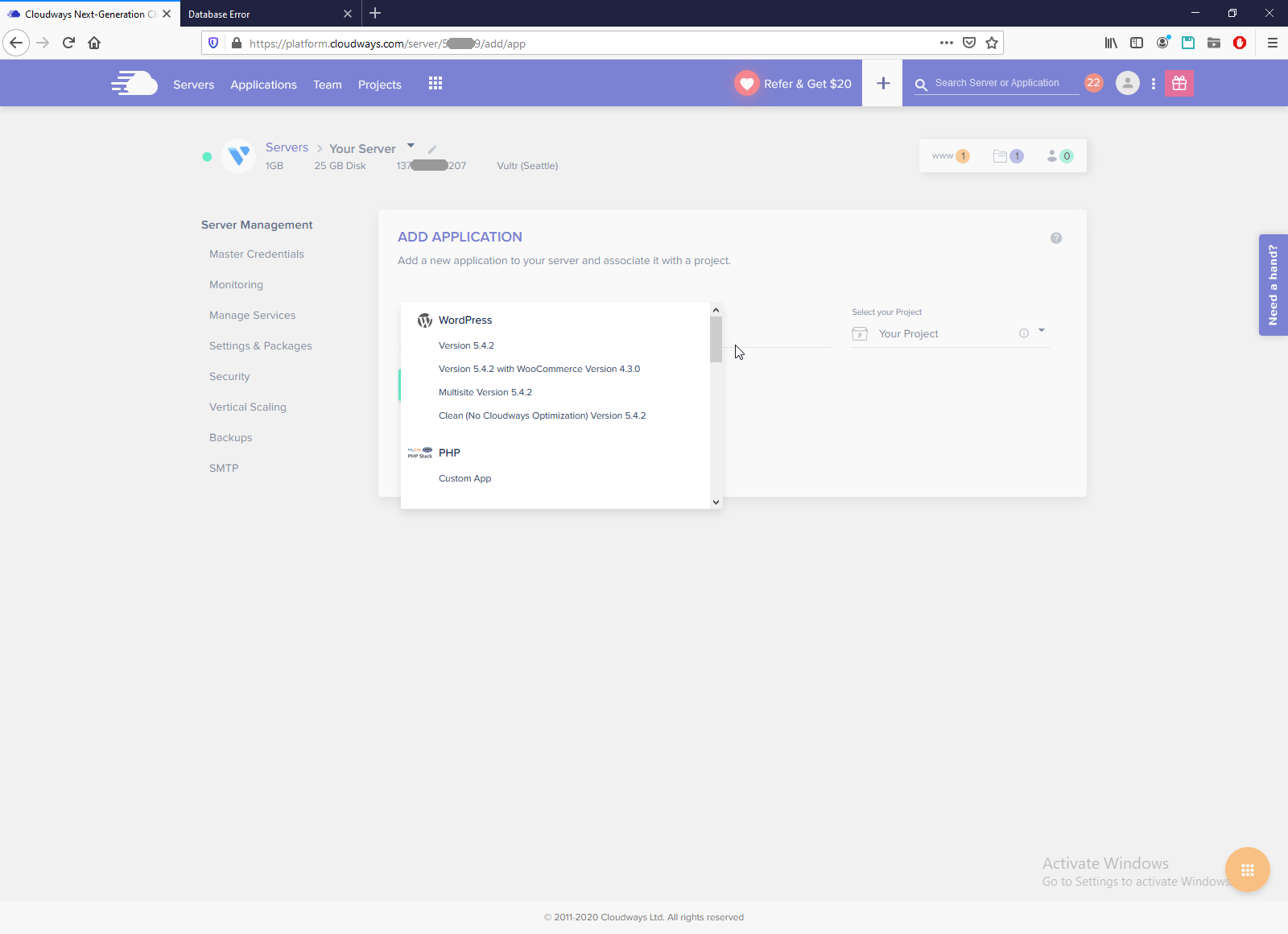This screenshot has width=1288, height=934.
Task: Click the project info icon
Action: [1024, 333]
